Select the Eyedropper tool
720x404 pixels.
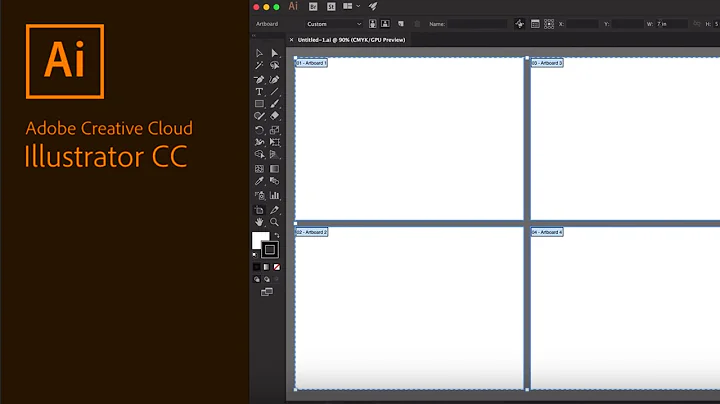(259, 181)
